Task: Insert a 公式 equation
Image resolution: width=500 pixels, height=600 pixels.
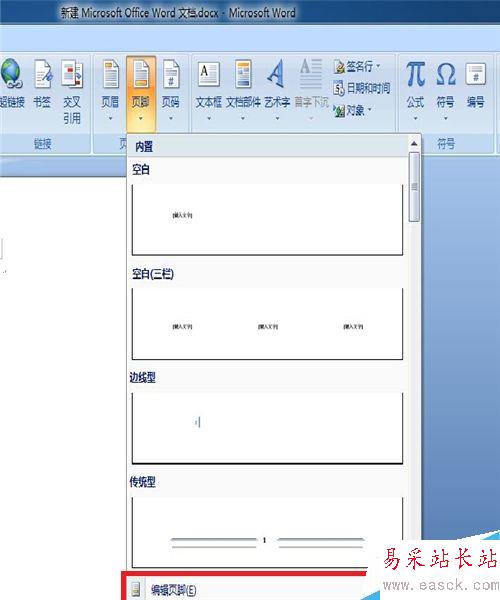Action: click(x=415, y=91)
